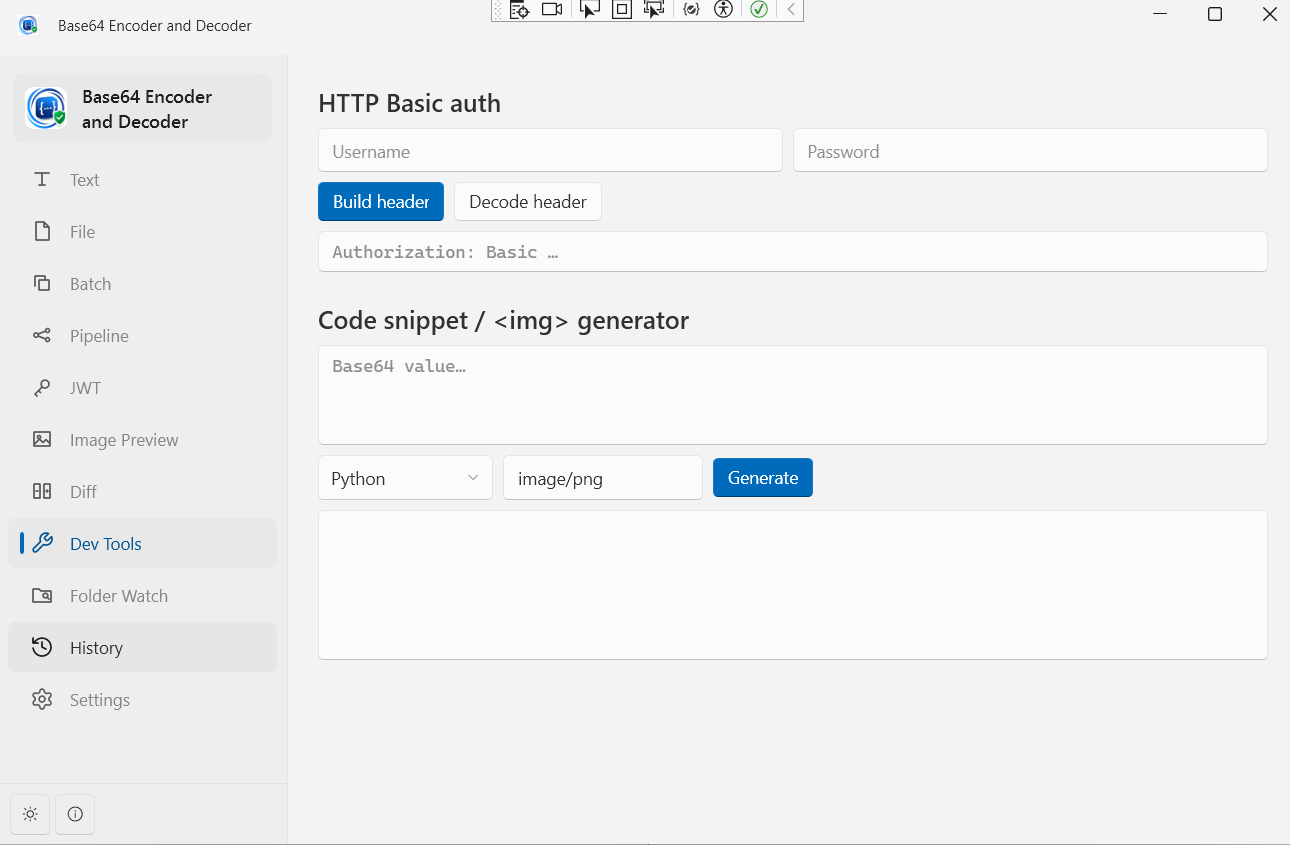Minimize the application window
The height and width of the screenshot is (845, 1290).
1160,14
